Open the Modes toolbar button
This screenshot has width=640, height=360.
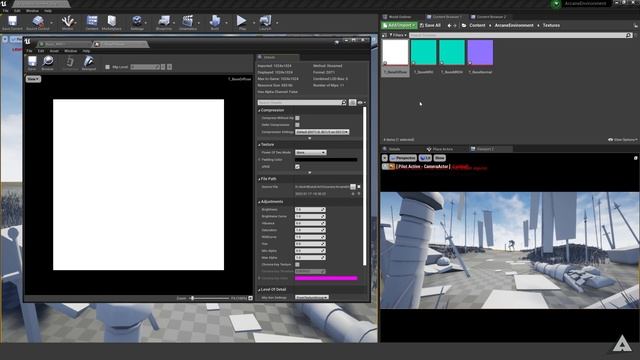[x=68, y=23]
